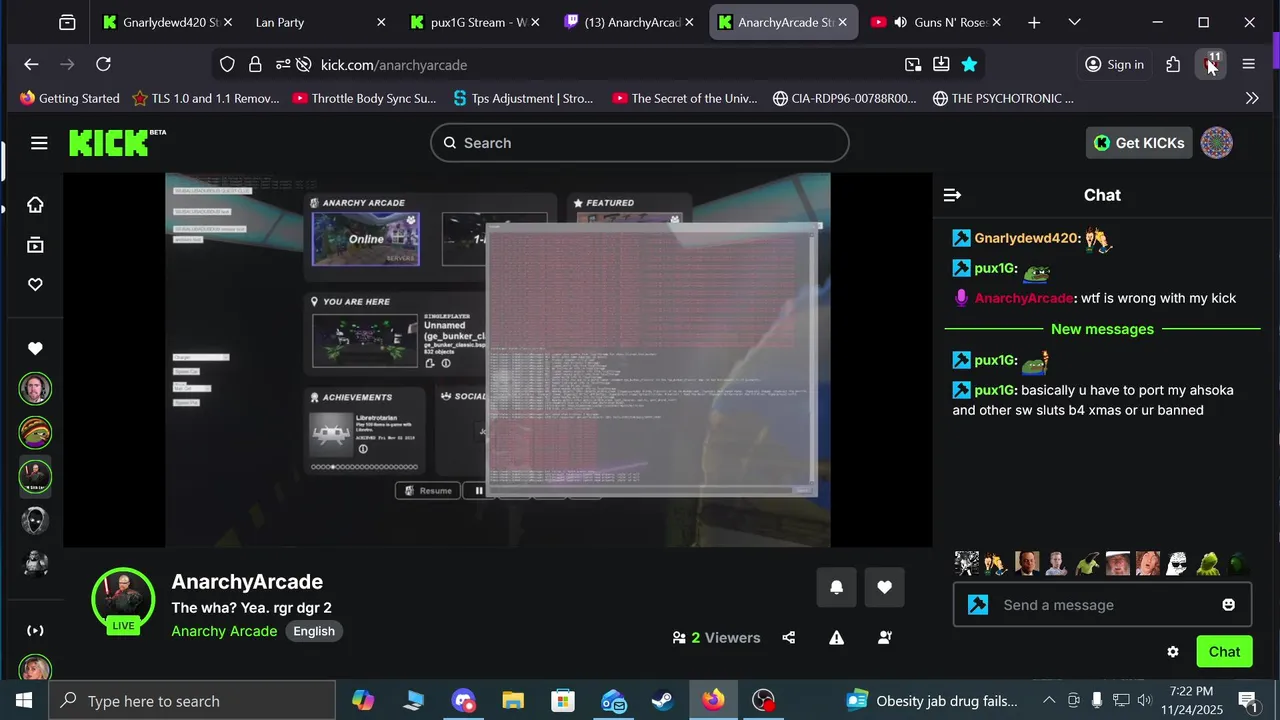Open Following via the outlined heart in the sidebar

click(x=35, y=285)
